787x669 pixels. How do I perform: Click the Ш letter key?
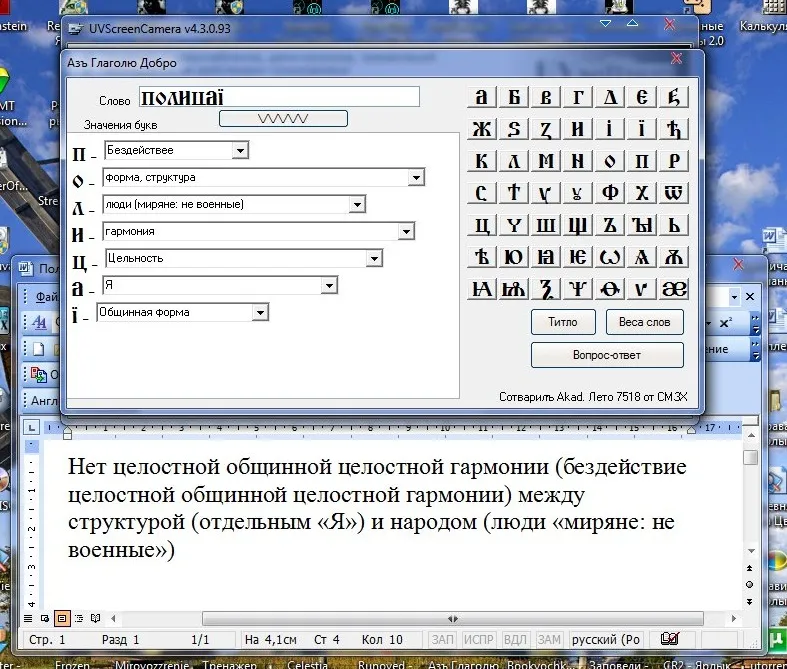(546, 225)
